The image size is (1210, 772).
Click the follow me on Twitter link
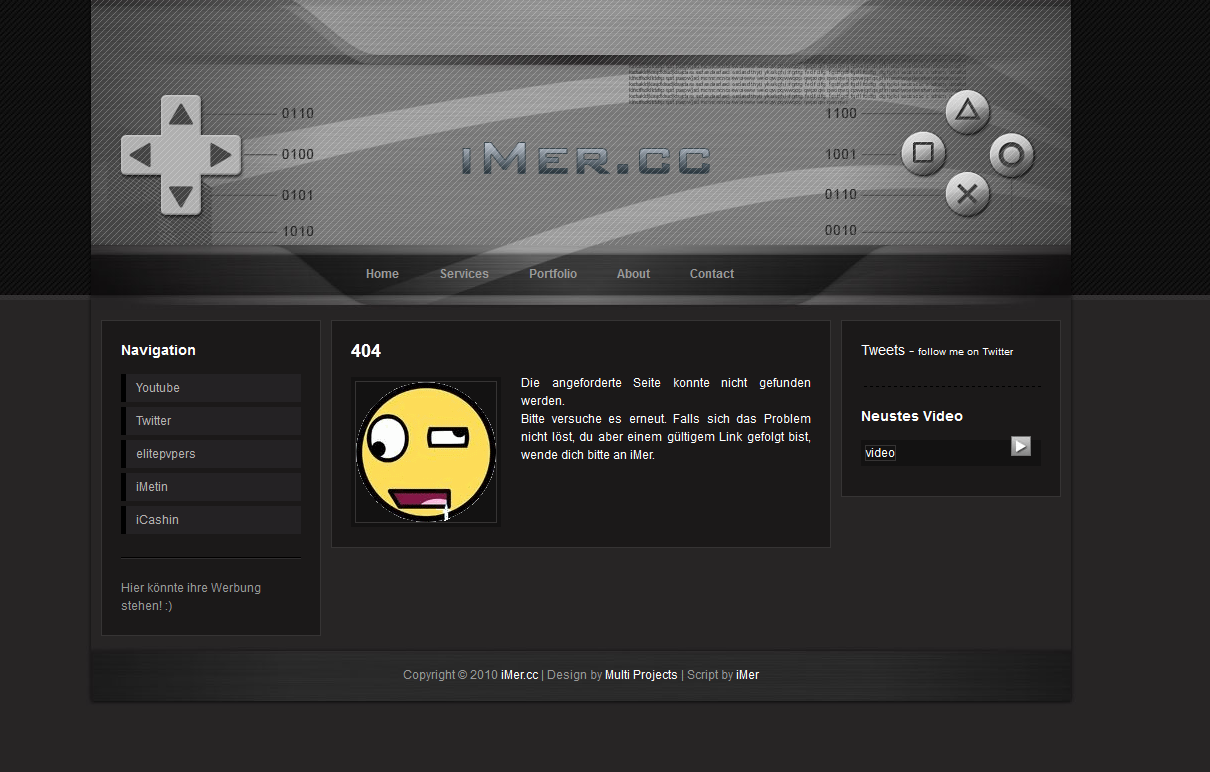pyautogui.click(x=965, y=352)
